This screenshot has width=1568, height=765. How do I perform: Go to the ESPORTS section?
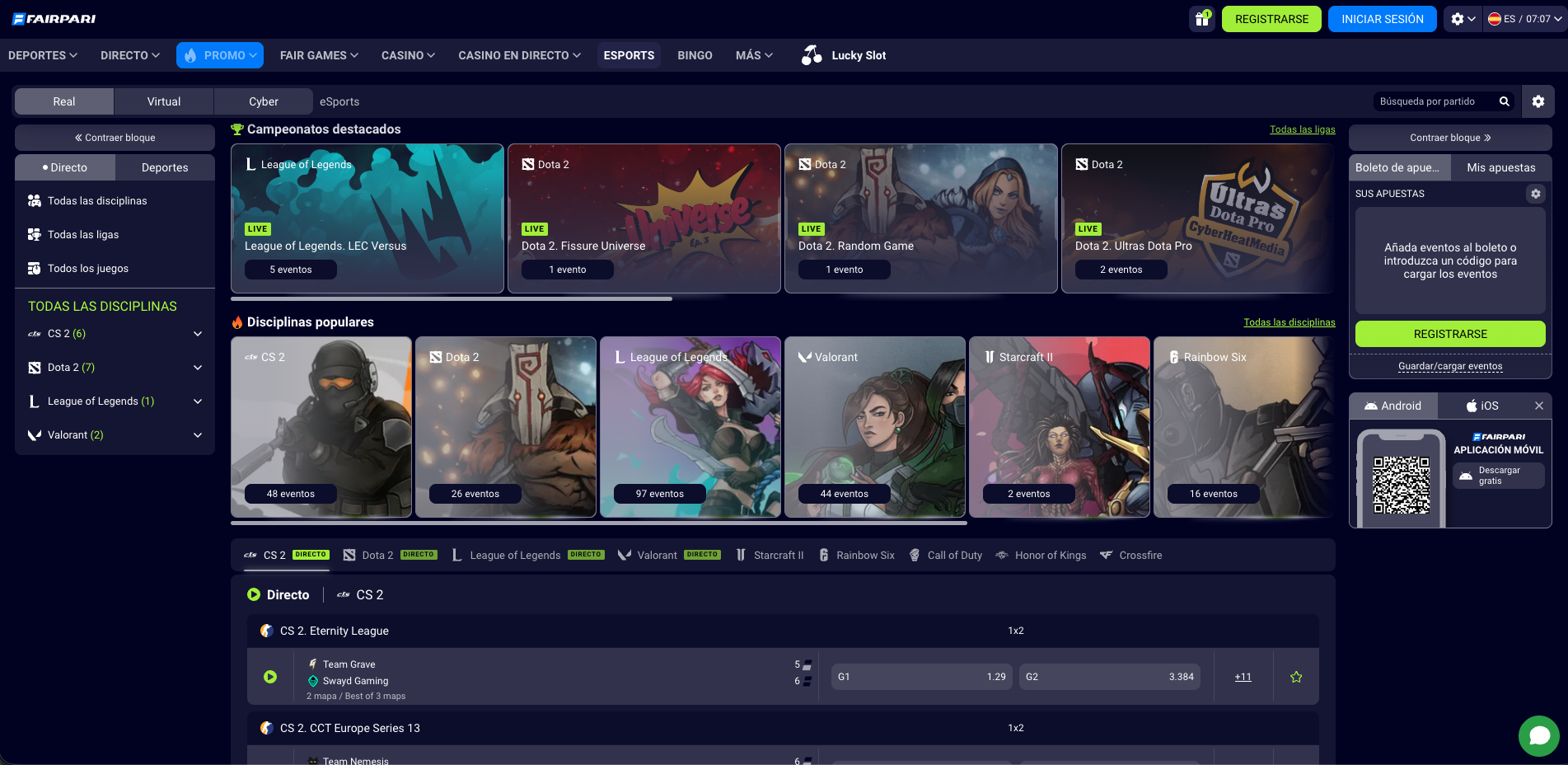[629, 55]
